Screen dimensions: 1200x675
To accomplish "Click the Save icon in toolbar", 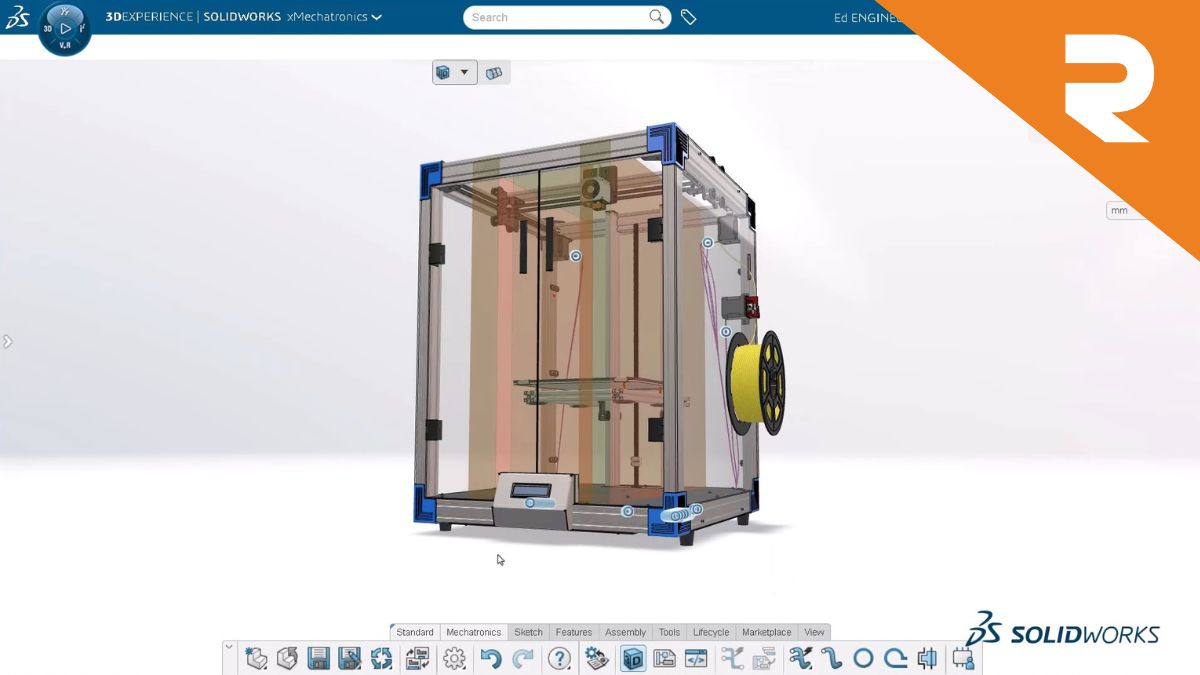I will click(x=318, y=658).
